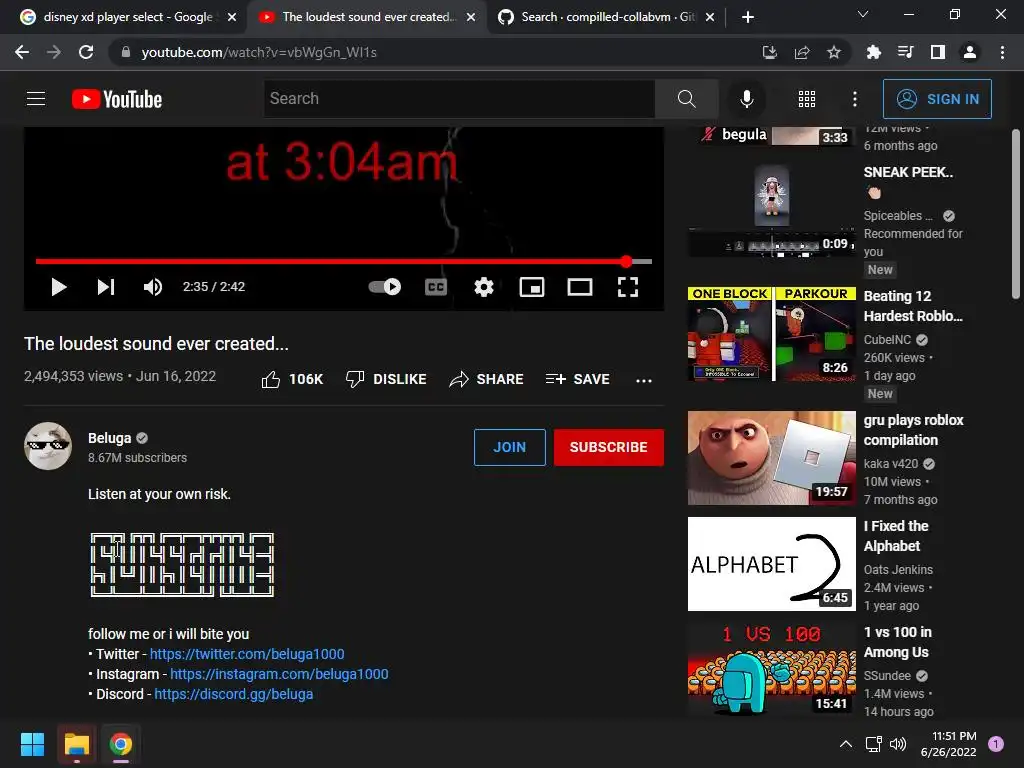1024x768 pixels.
Task: Go to the YouTube home logo
Action: [x=117, y=99]
